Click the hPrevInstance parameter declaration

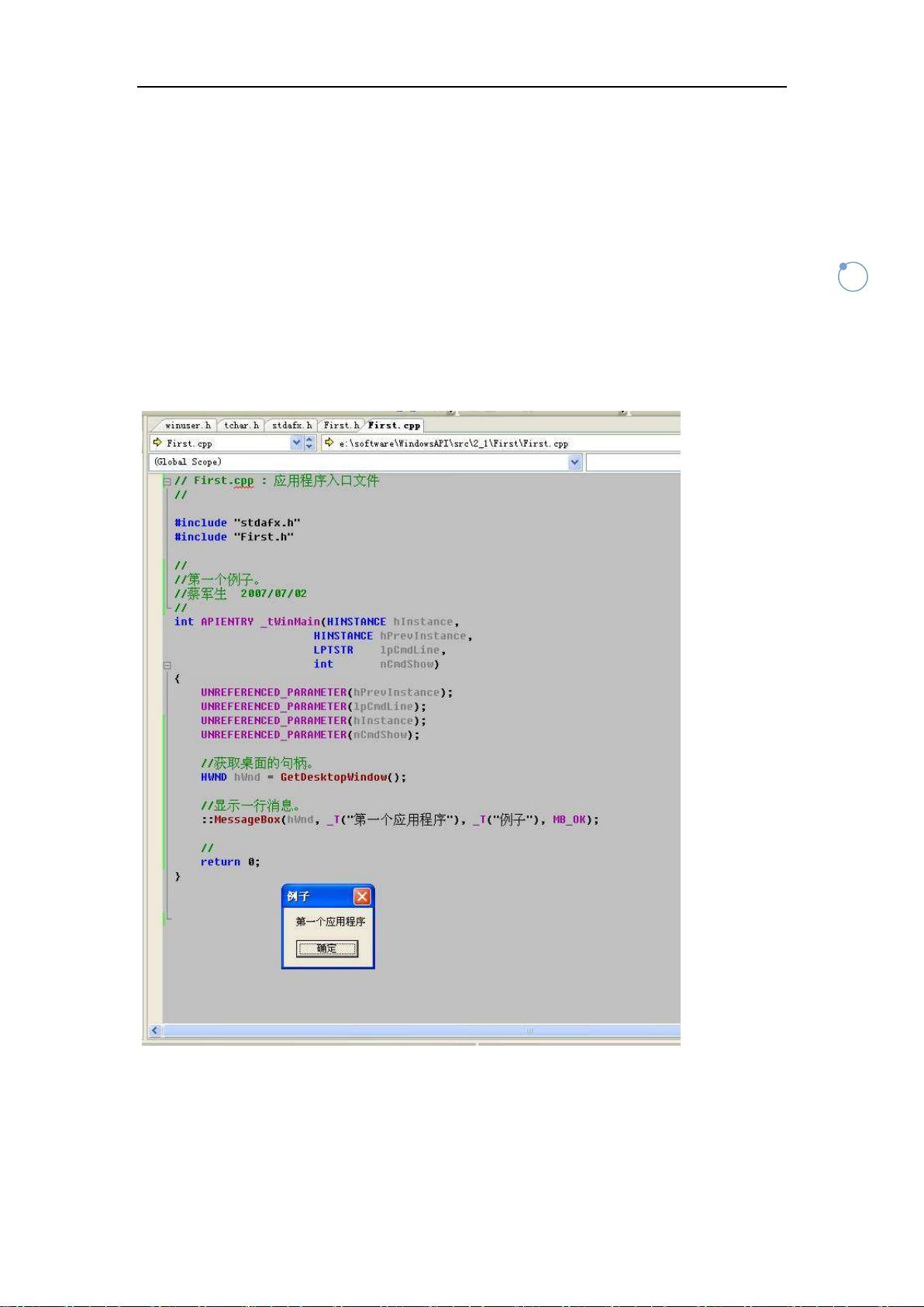click(x=393, y=636)
